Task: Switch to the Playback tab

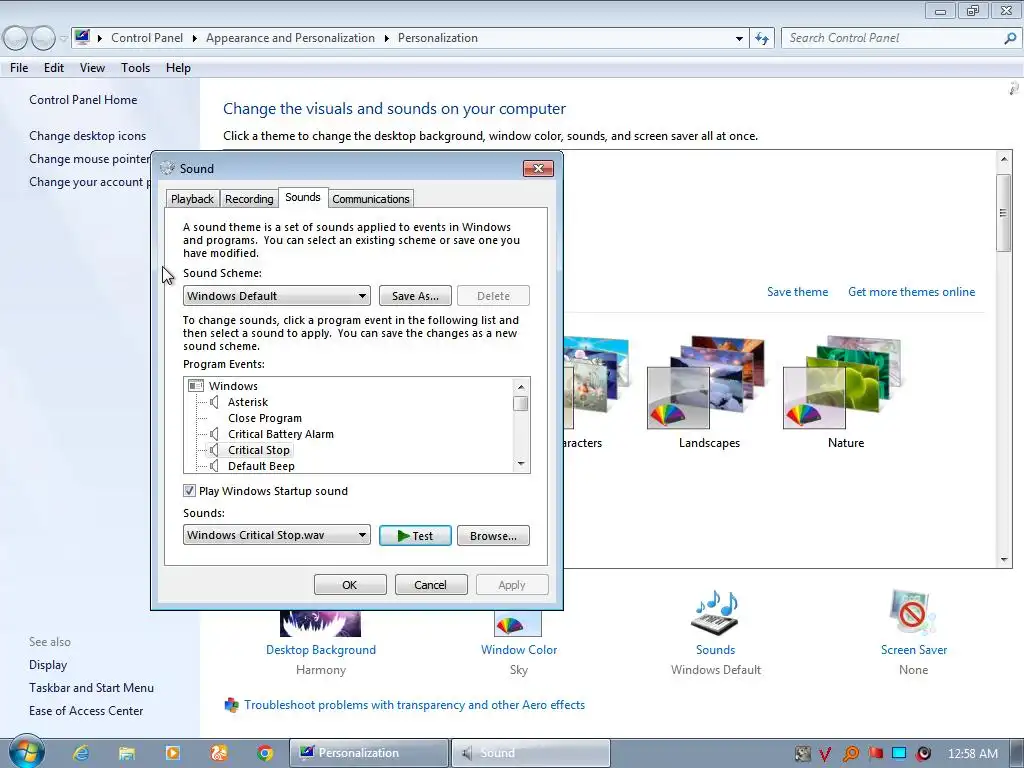Action: [192, 199]
